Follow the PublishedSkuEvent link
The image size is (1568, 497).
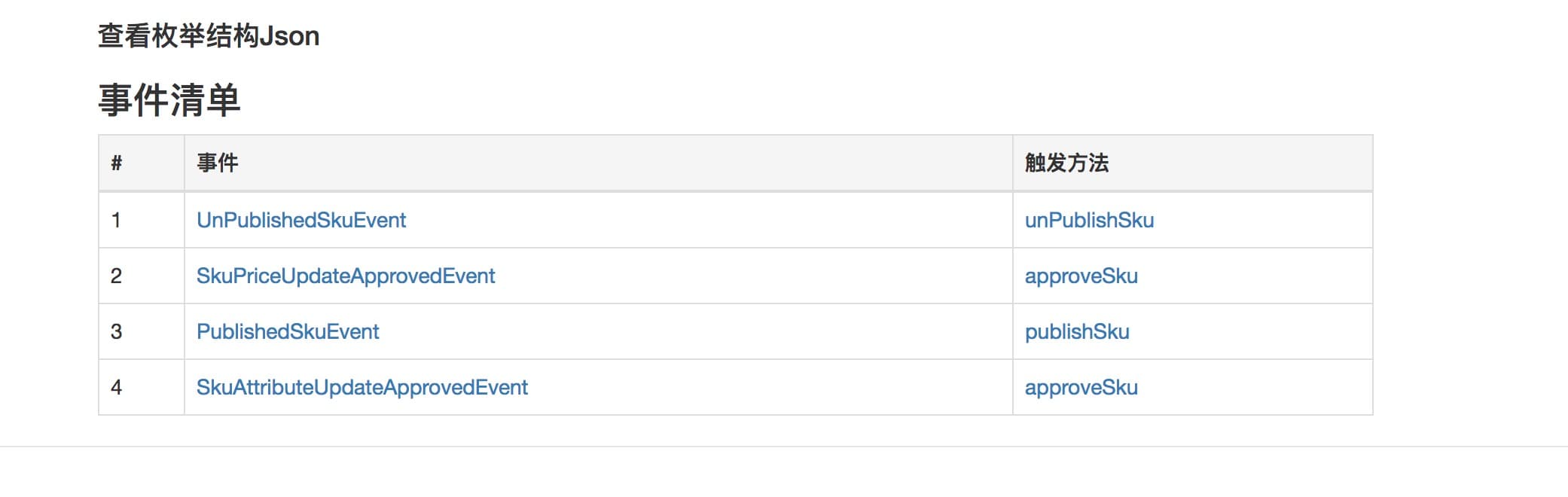(288, 331)
